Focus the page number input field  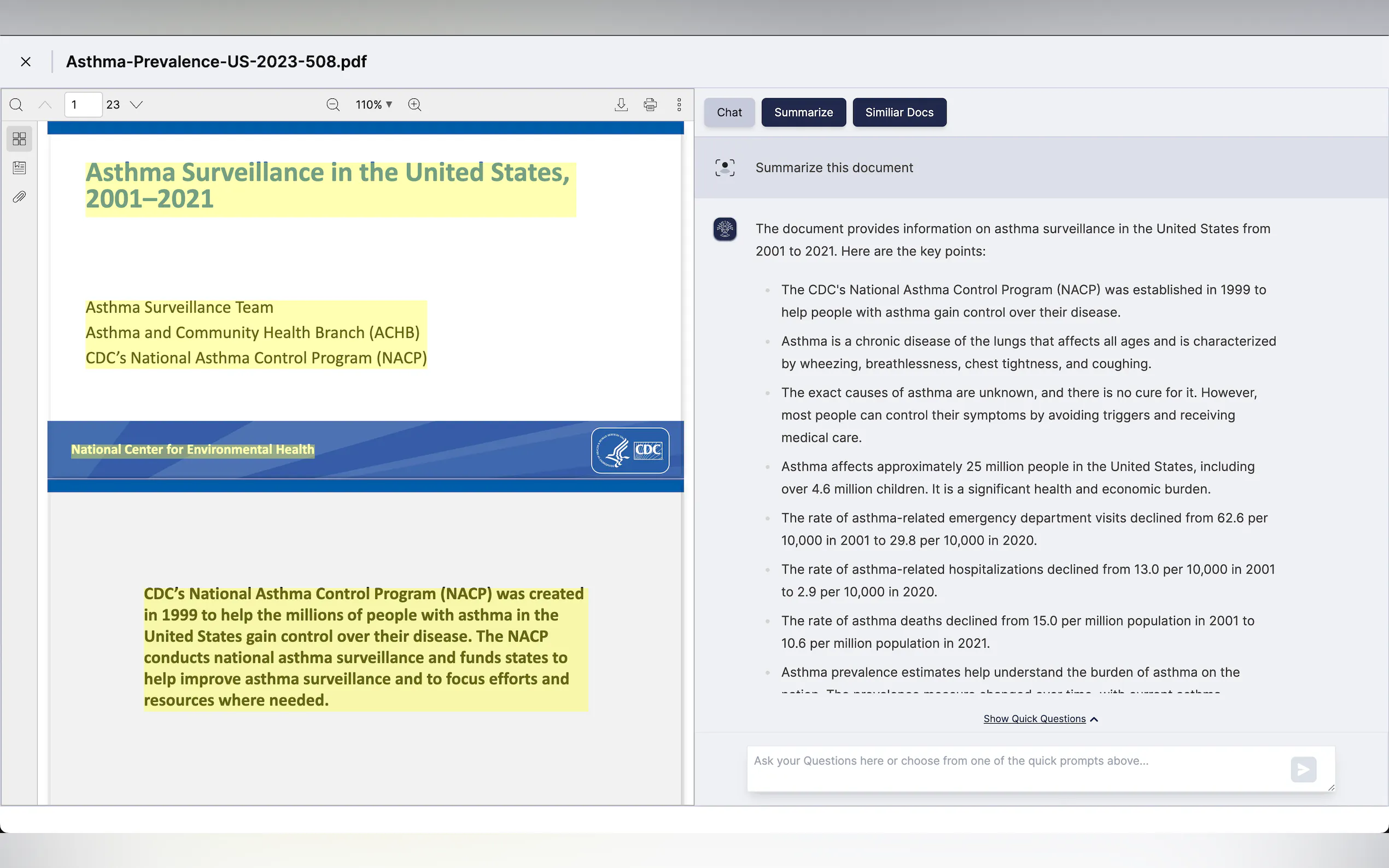tap(83, 104)
